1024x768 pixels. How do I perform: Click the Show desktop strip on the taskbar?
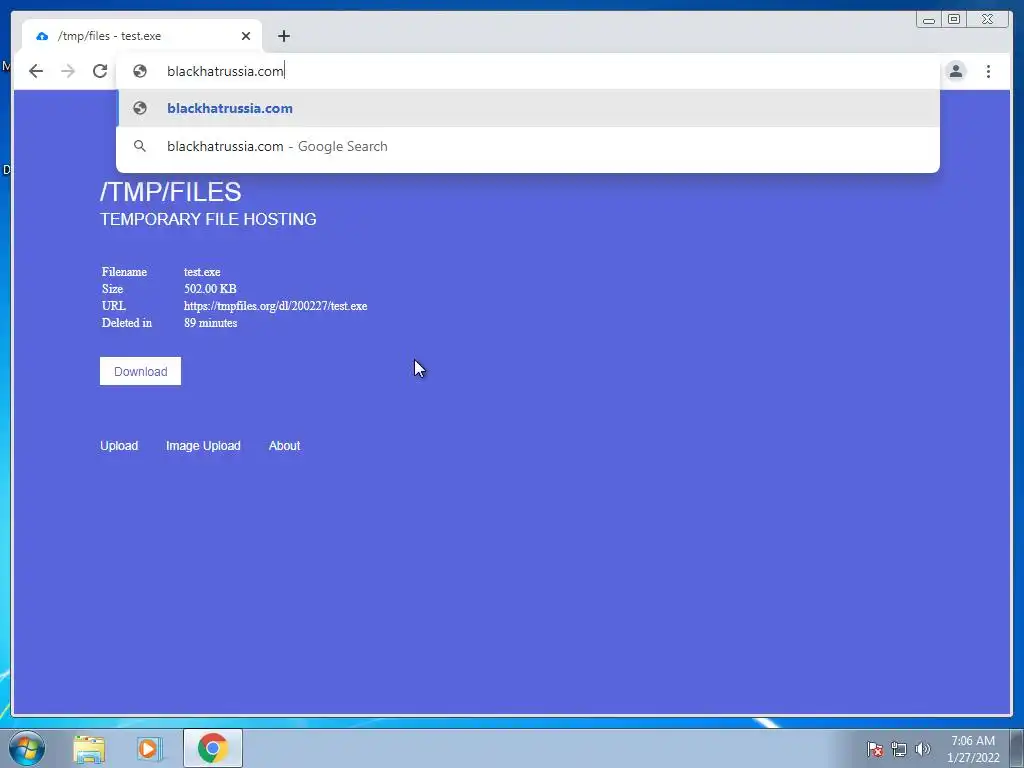coord(1017,748)
